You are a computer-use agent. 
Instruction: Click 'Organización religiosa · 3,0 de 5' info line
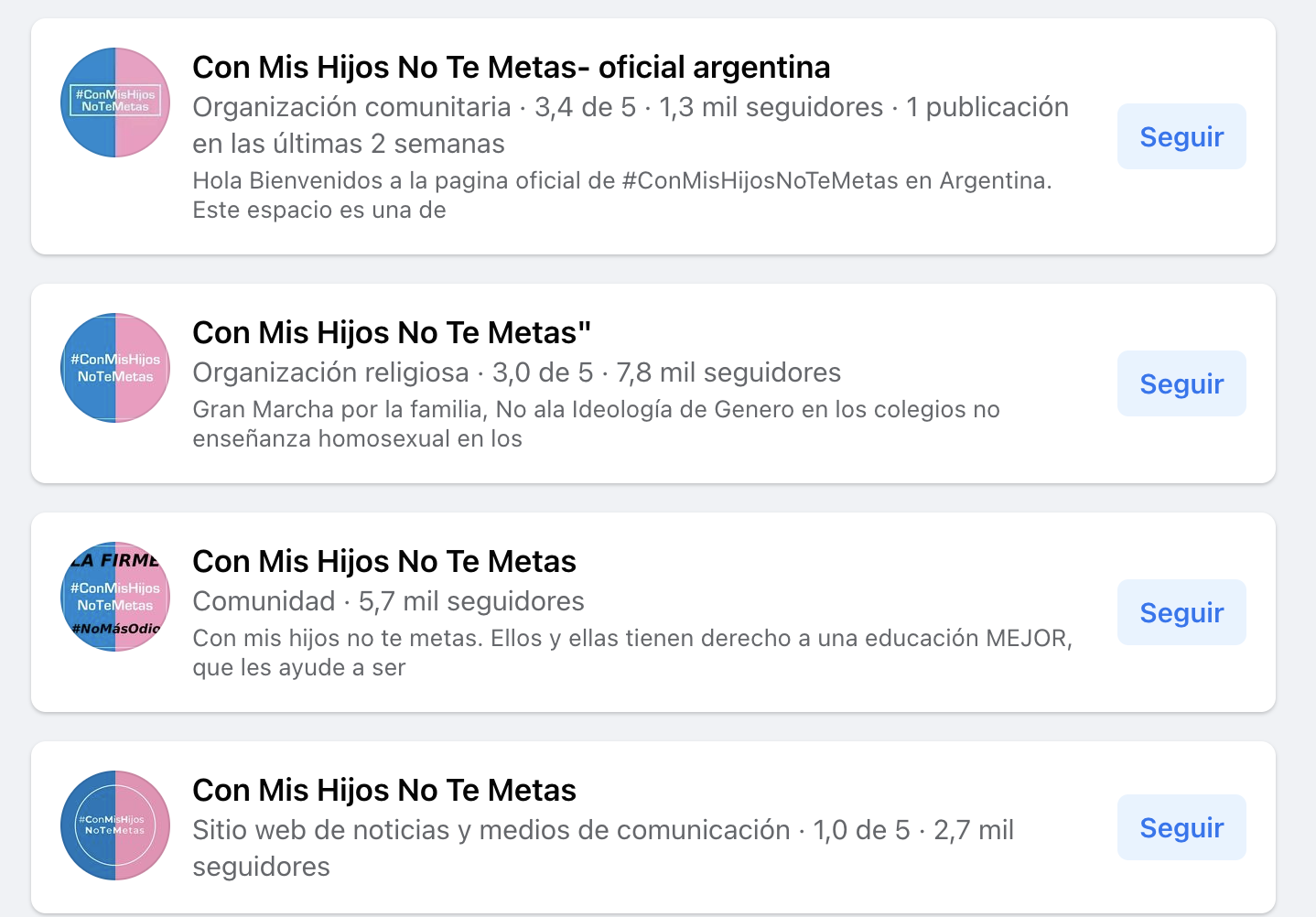[x=516, y=372]
